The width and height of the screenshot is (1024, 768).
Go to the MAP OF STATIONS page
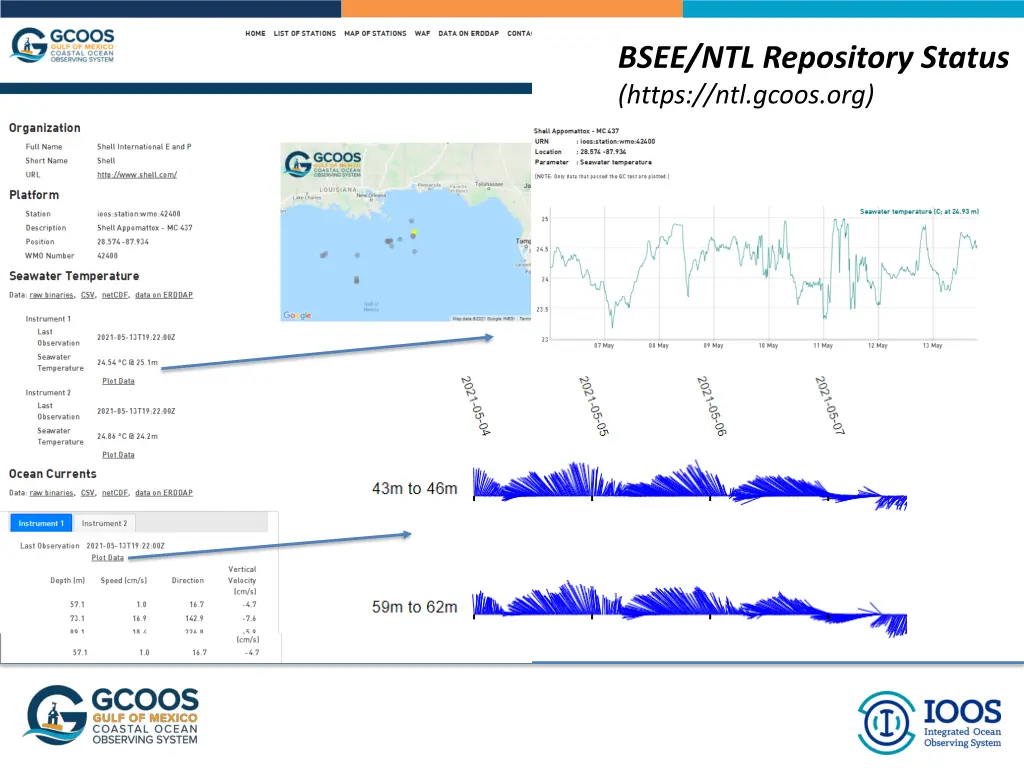(375, 34)
